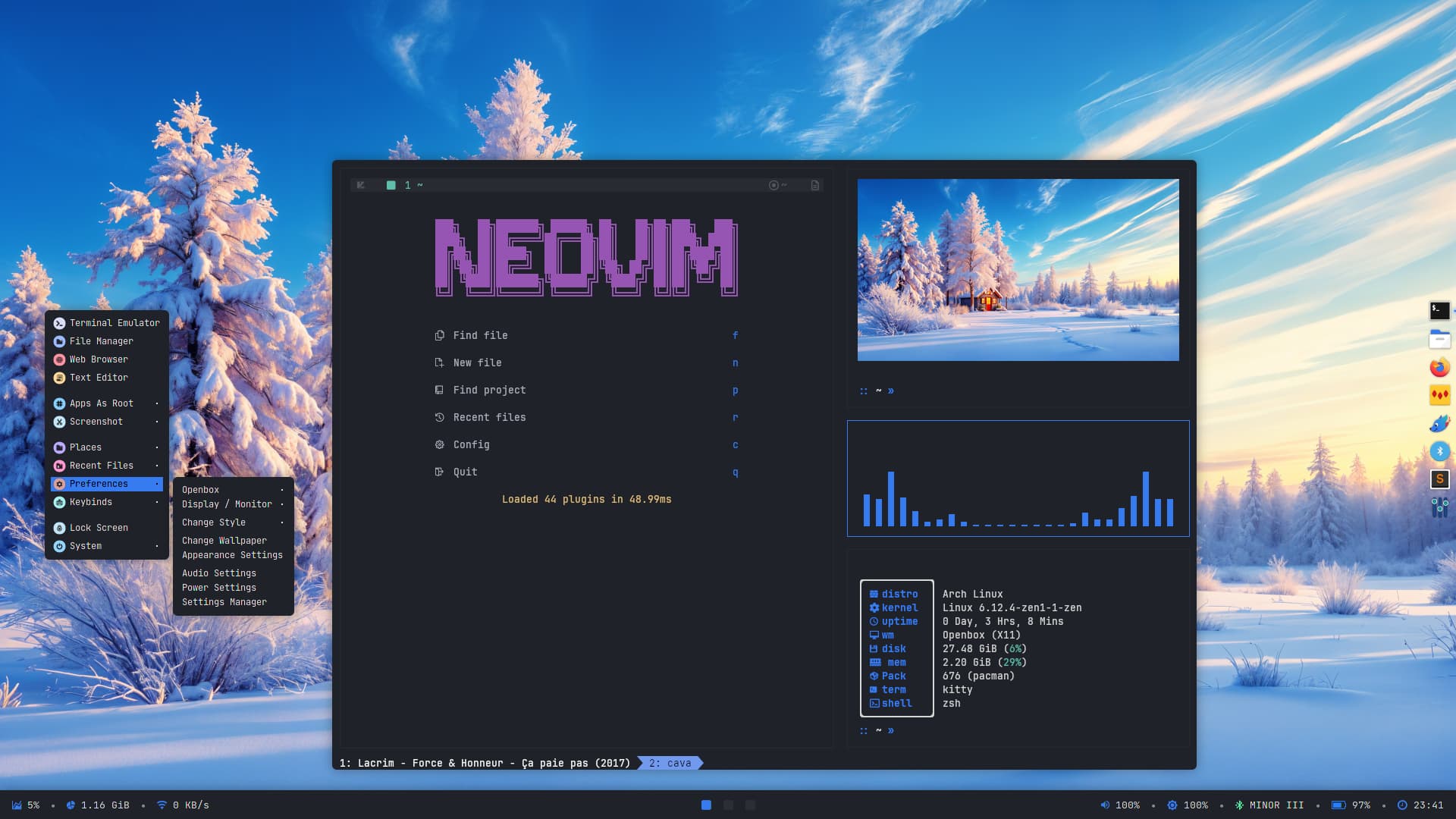The width and height of the screenshot is (1456, 819).
Task: Click the "MINOR III" Bluetooth device label
Action: (1276, 805)
